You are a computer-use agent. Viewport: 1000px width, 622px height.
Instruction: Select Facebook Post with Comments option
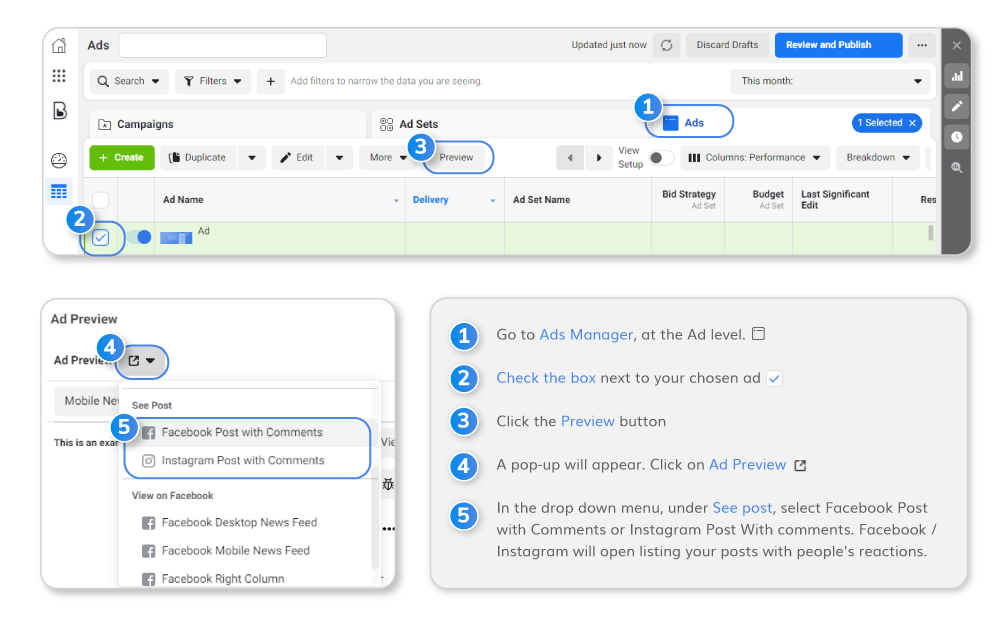pos(242,433)
